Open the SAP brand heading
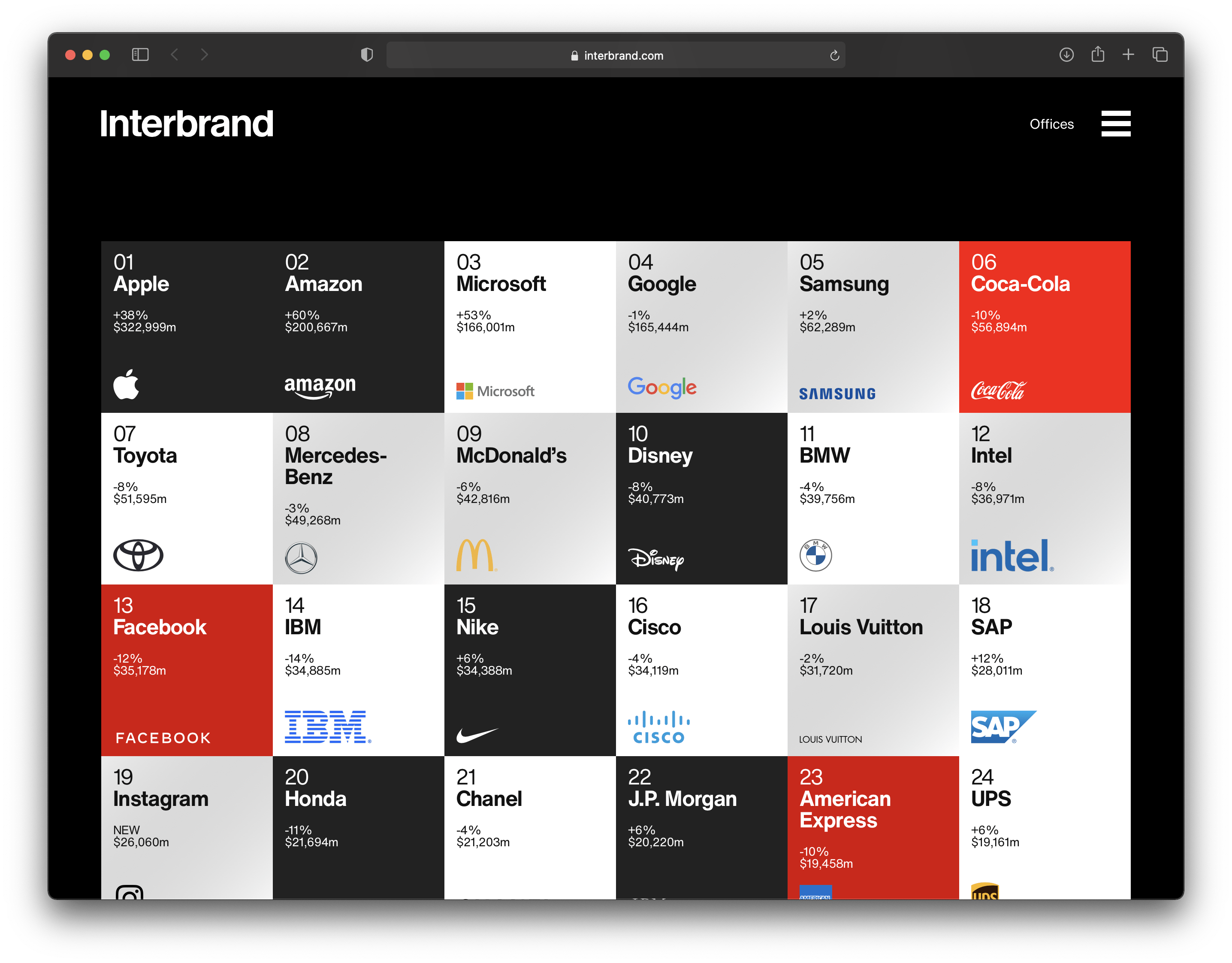 pos(991,627)
